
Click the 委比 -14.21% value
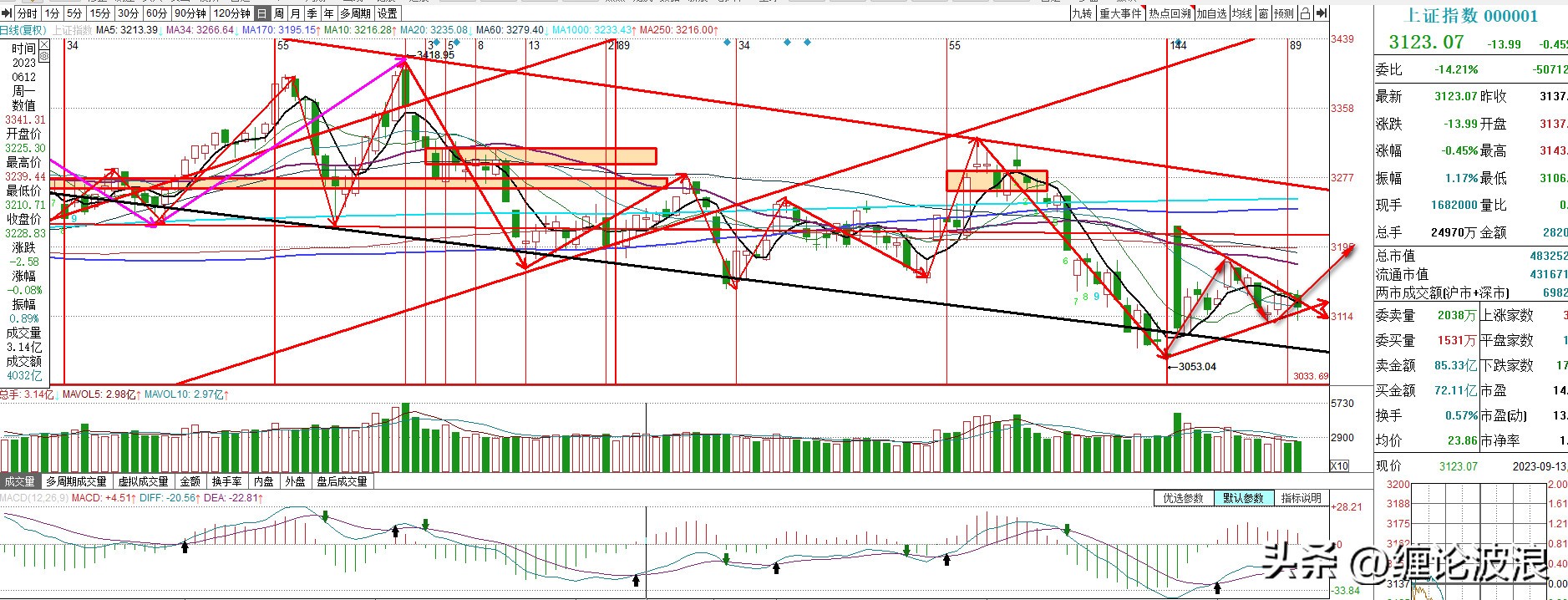point(1456,70)
